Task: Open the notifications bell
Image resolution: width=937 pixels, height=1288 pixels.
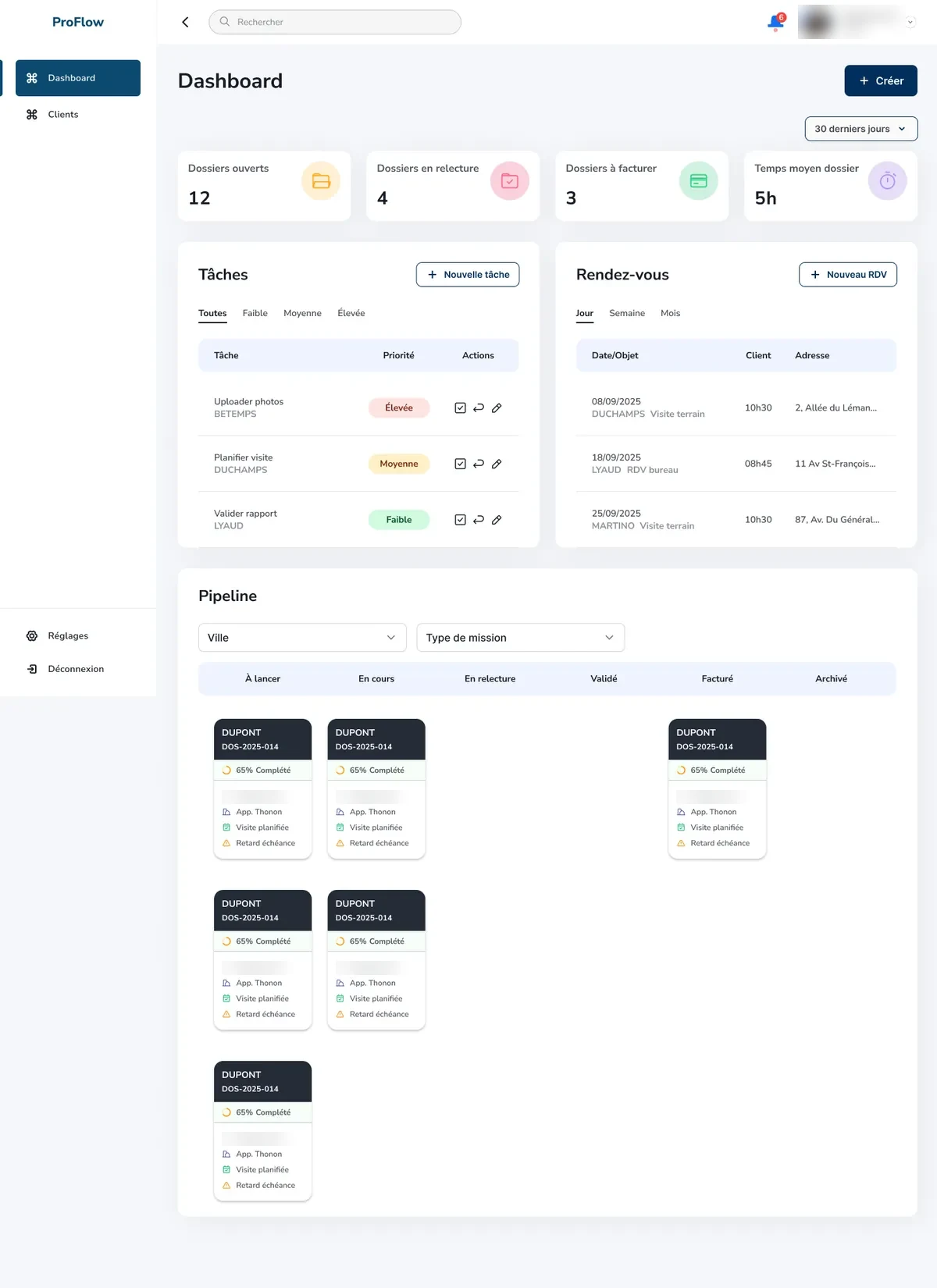Action: [775, 23]
